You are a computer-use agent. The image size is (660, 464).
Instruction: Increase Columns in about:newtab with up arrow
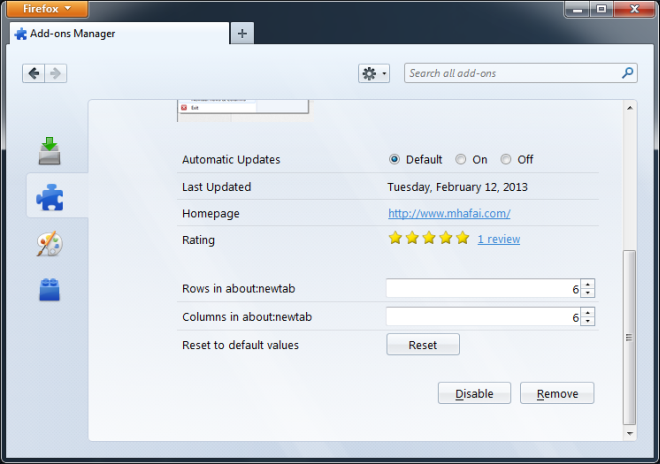(588, 312)
